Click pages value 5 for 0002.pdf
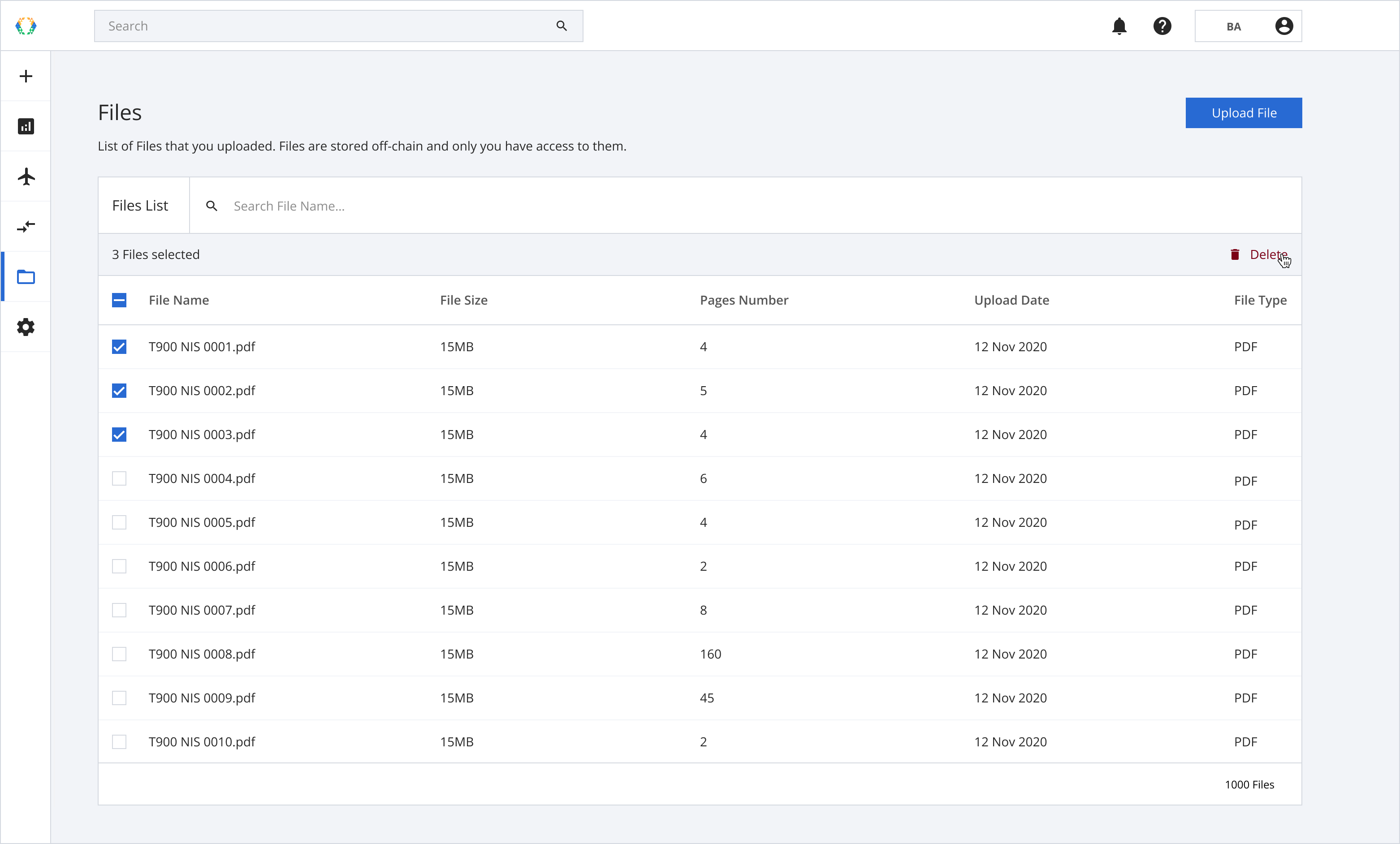This screenshot has height=844, width=1400. pos(703,391)
